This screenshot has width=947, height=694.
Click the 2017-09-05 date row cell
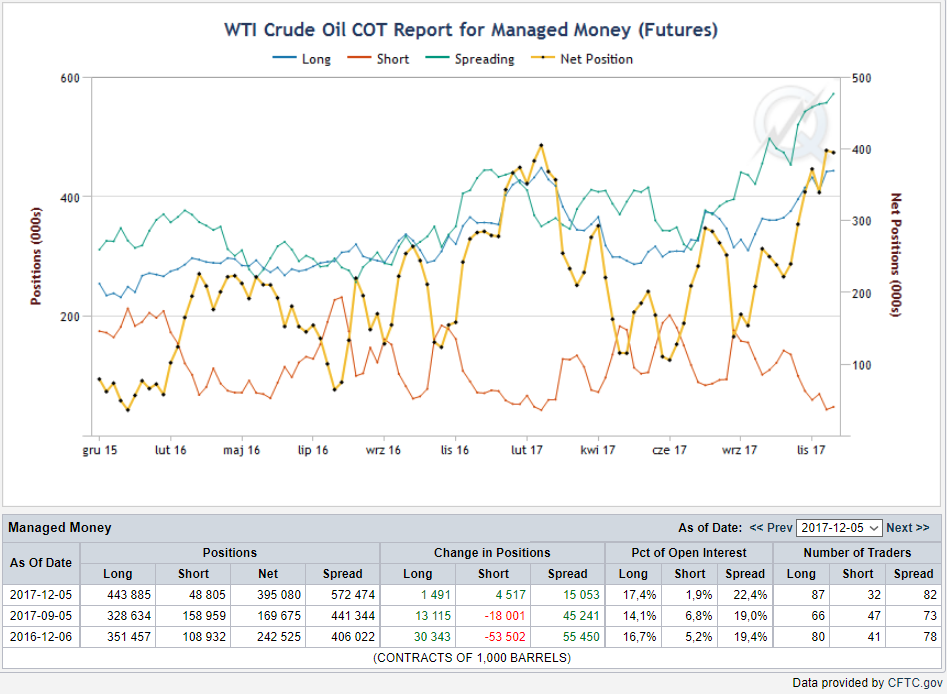click(x=41, y=616)
